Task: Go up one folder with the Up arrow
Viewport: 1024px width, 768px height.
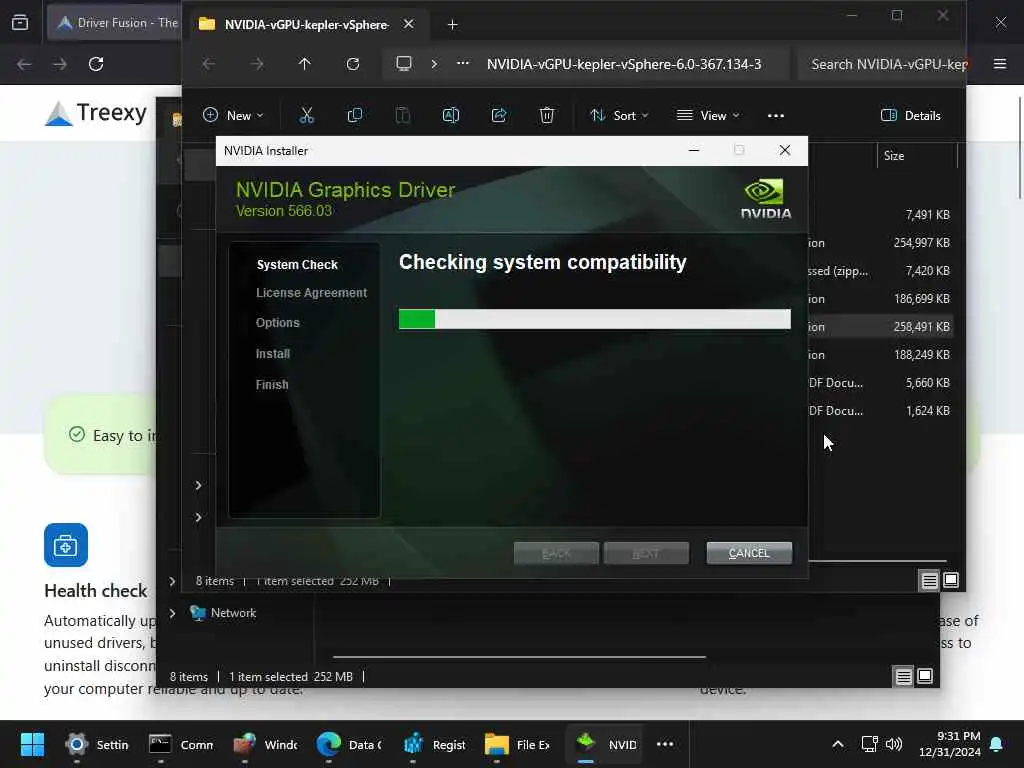Action: (304, 64)
